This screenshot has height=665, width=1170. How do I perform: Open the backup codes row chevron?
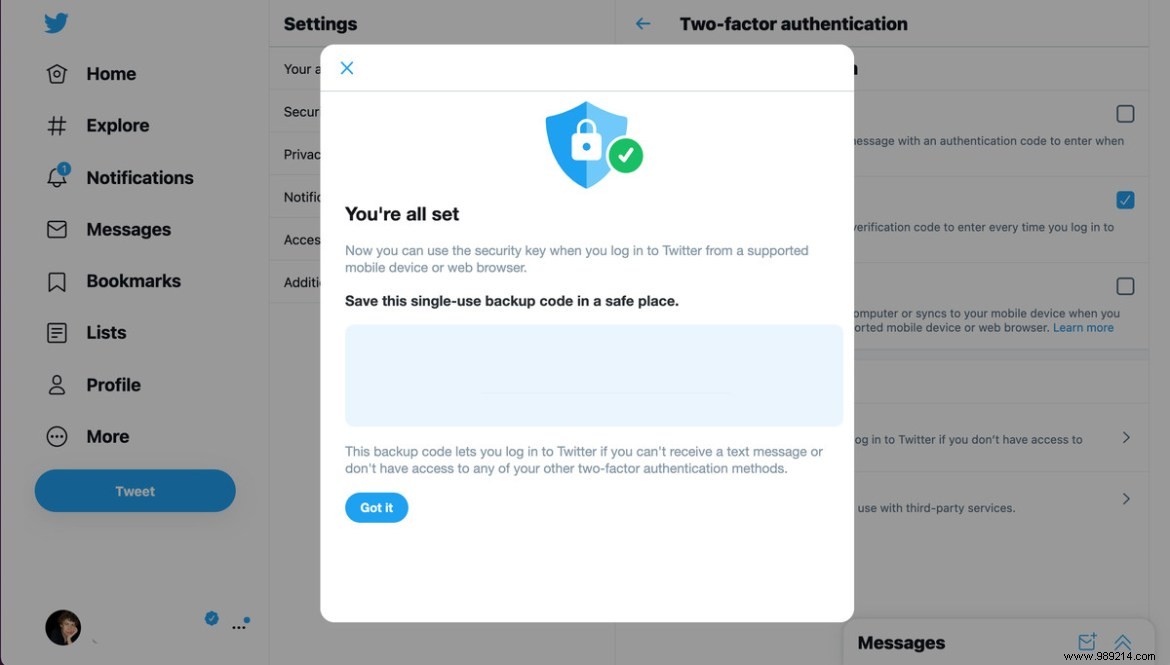1126,438
